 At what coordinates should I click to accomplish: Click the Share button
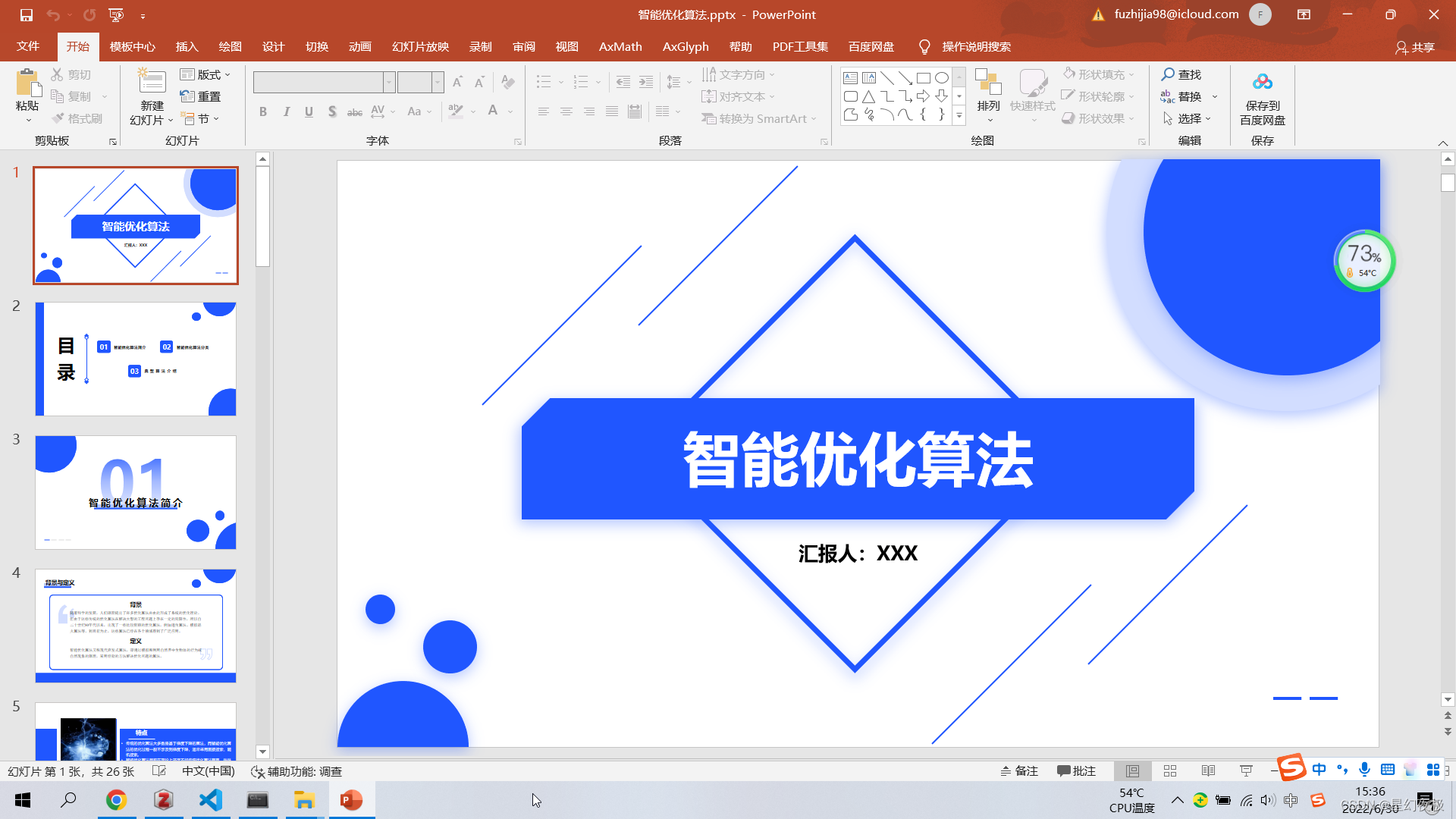click(1415, 47)
